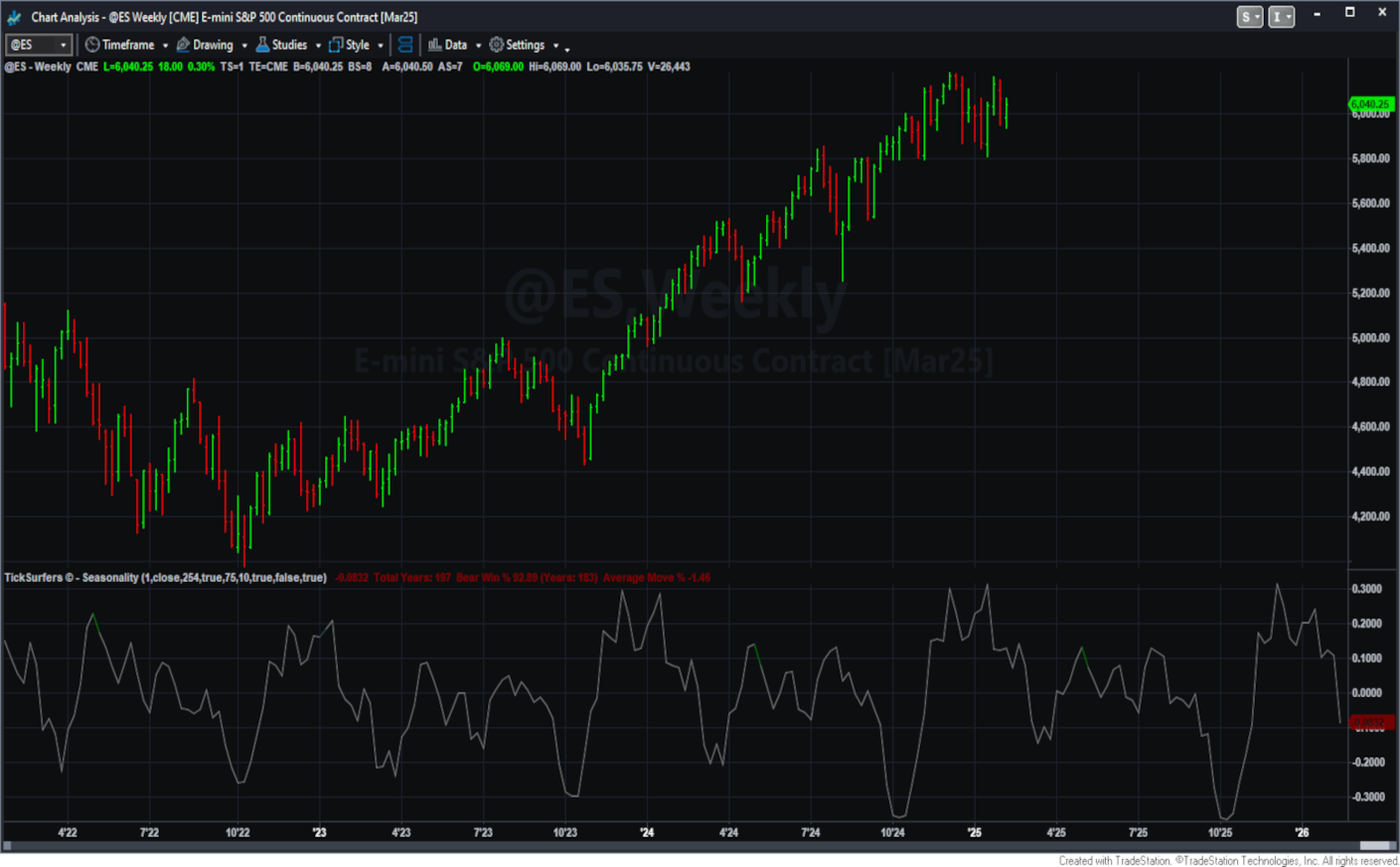Expand the Timeframe dropdown arrow
The image size is (1400, 867).
pyautogui.click(x=165, y=46)
